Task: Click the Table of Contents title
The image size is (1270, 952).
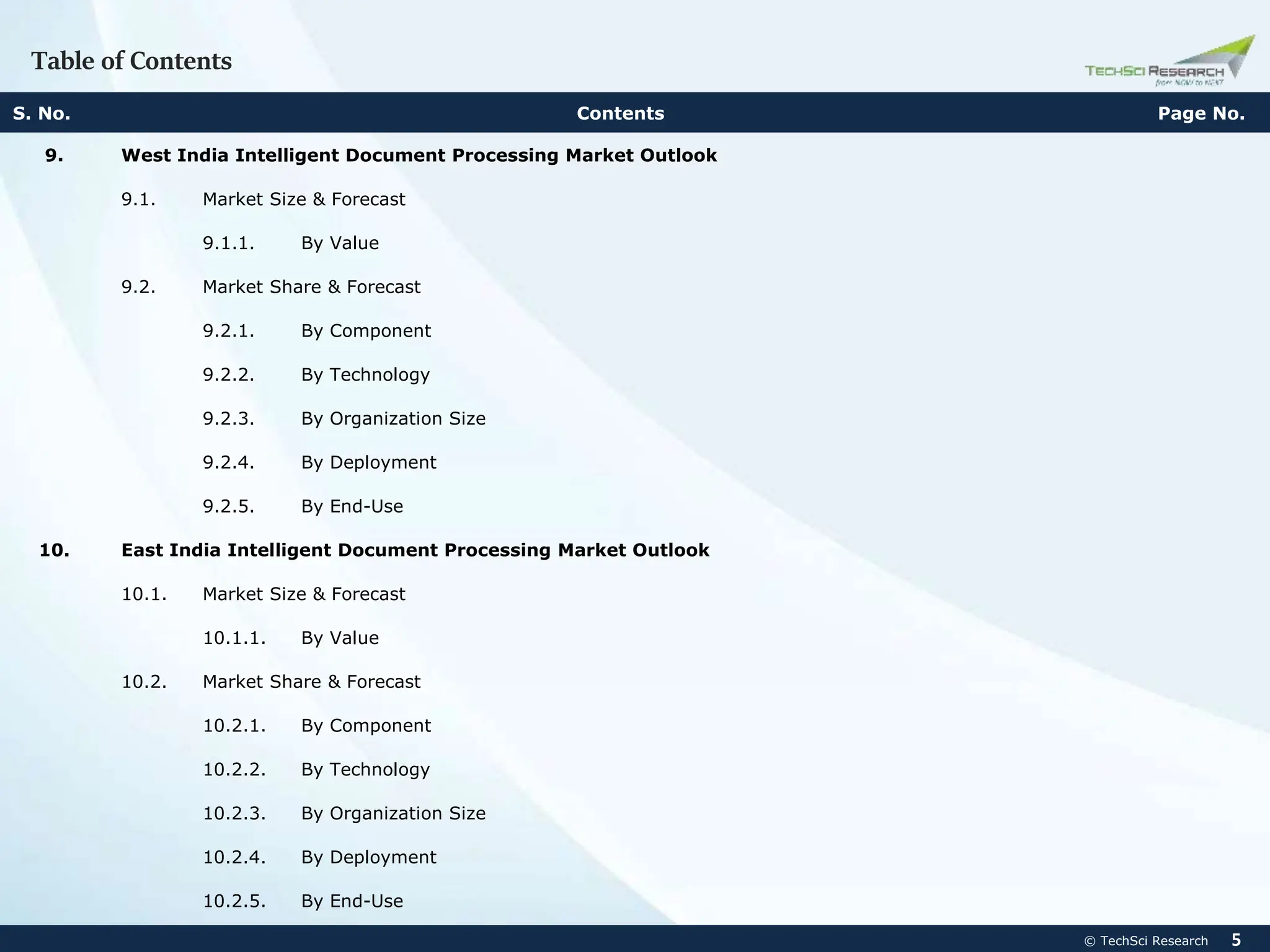Action: click(x=131, y=61)
